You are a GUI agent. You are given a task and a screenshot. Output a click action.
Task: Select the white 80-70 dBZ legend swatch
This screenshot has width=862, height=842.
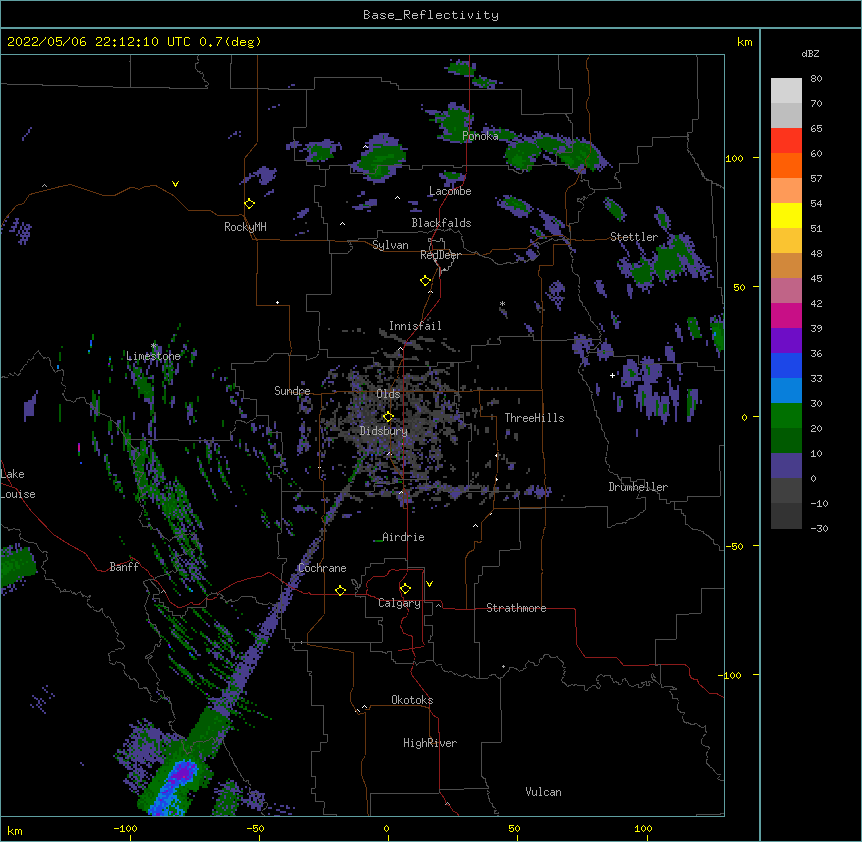[x=786, y=91]
